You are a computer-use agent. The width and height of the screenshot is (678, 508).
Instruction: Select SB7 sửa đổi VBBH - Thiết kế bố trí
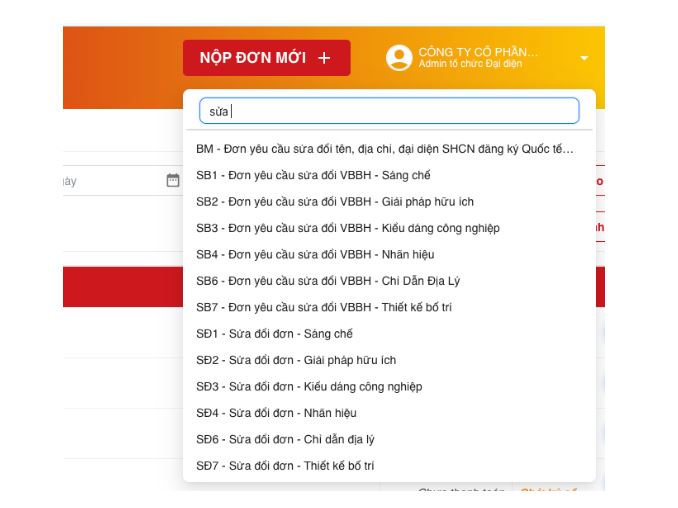(324, 307)
